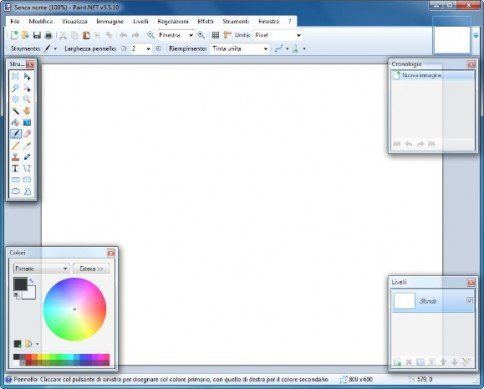484x389 pixels.
Task: Click the primary color swatch
Action: (x=20, y=284)
